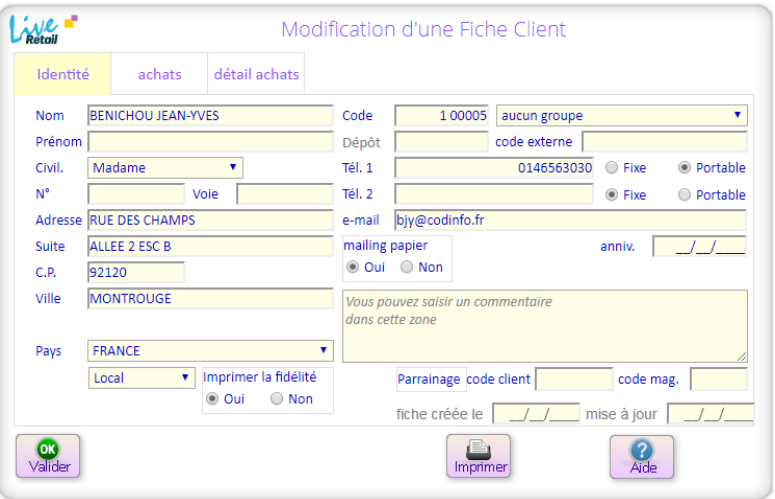Expand the aucun groupe dropdown

point(621,116)
